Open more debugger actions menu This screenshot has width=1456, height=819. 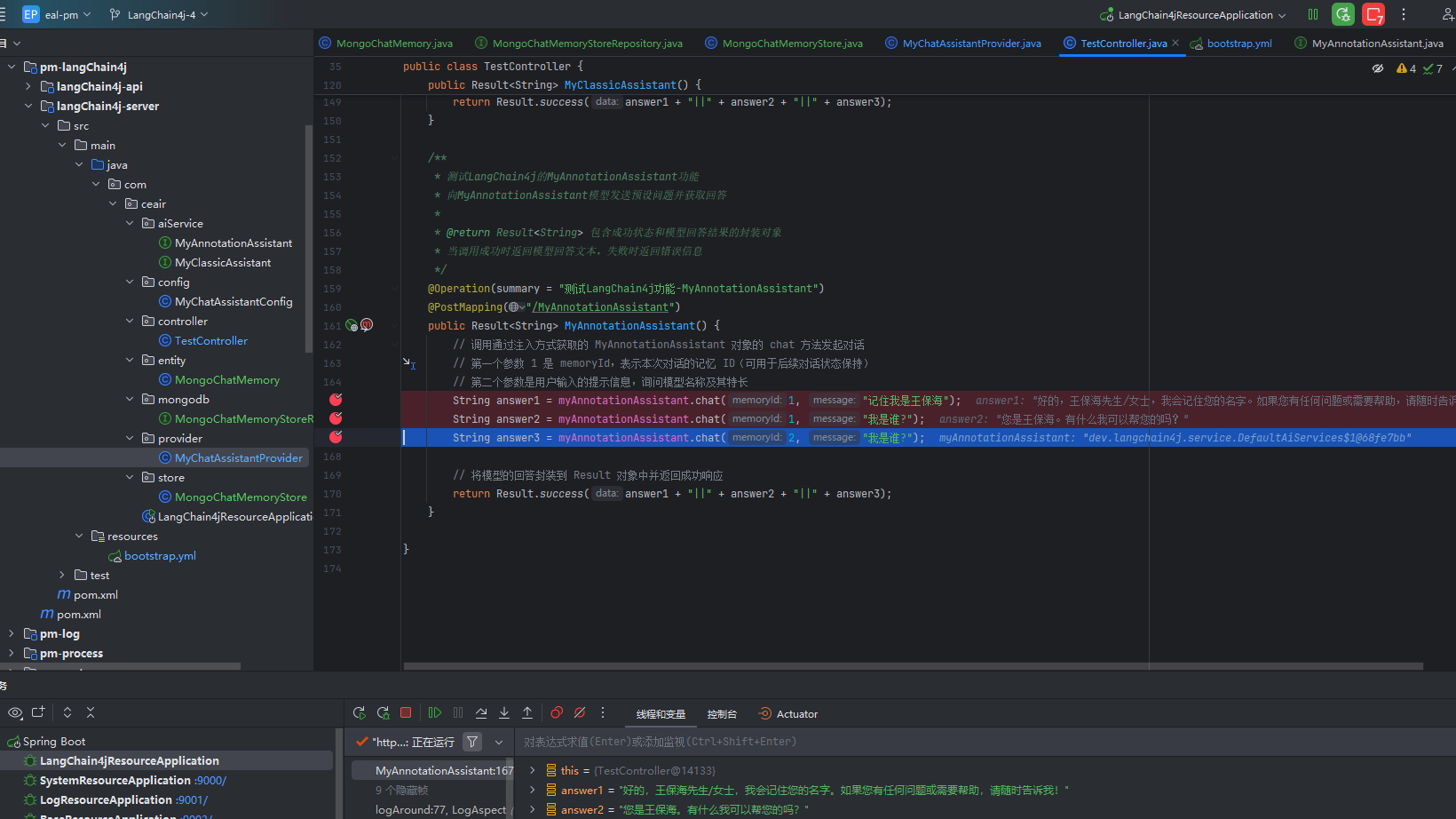click(603, 712)
